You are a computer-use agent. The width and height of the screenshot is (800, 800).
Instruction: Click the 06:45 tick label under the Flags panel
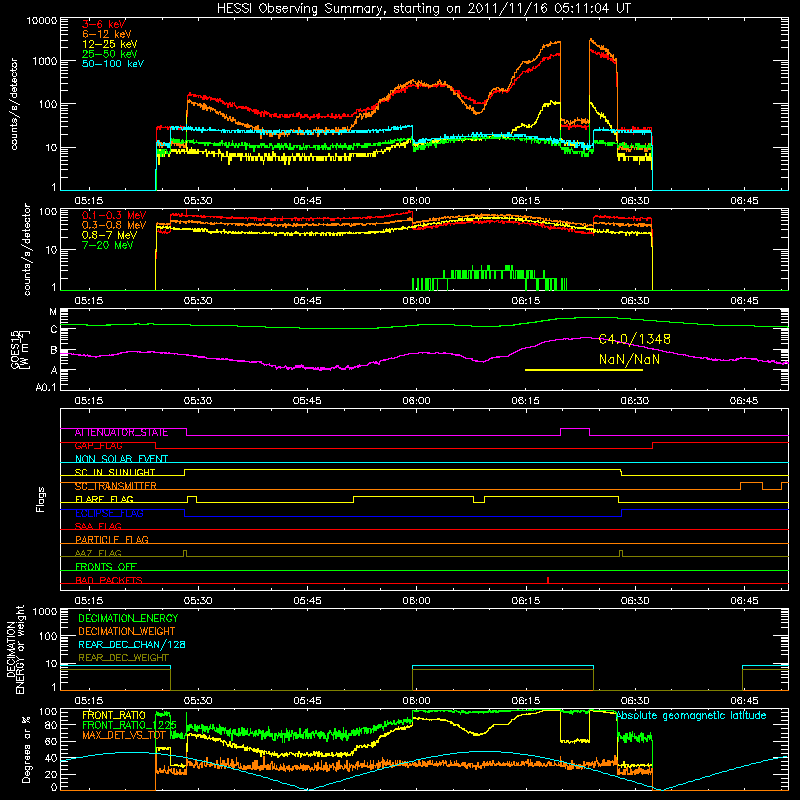(x=744, y=601)
